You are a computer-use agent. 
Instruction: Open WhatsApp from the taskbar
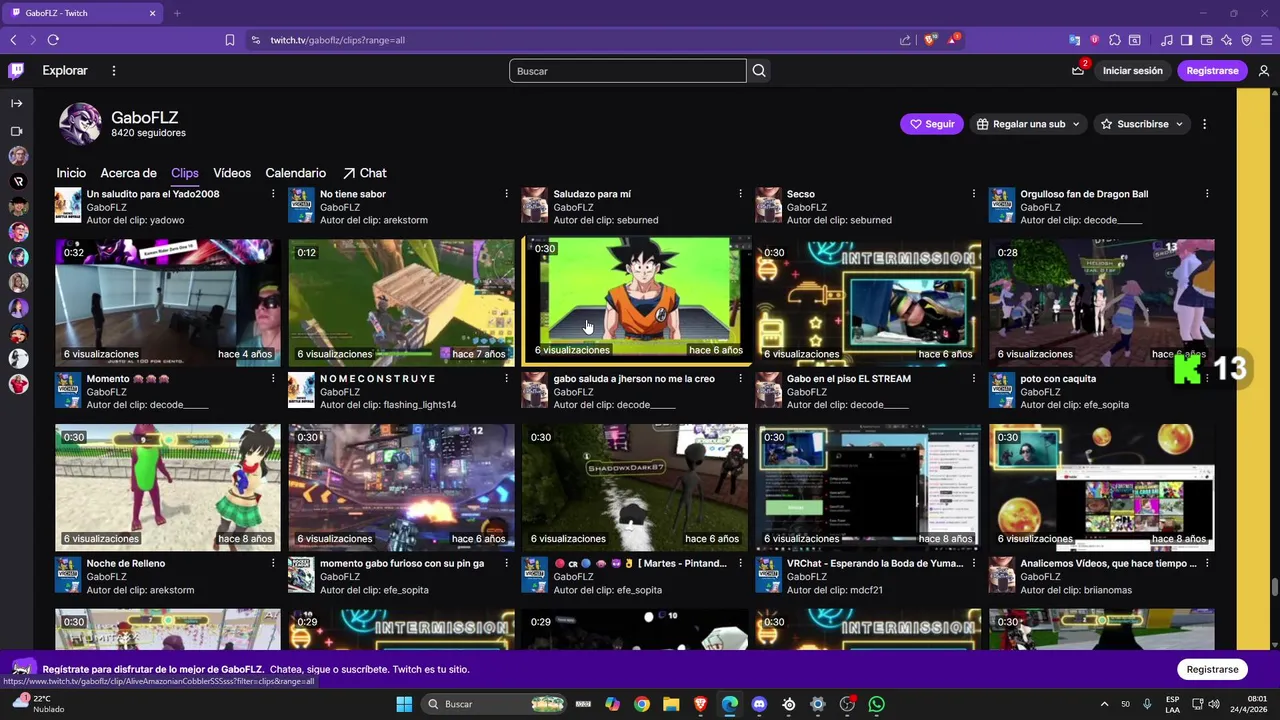coord(877,704)
